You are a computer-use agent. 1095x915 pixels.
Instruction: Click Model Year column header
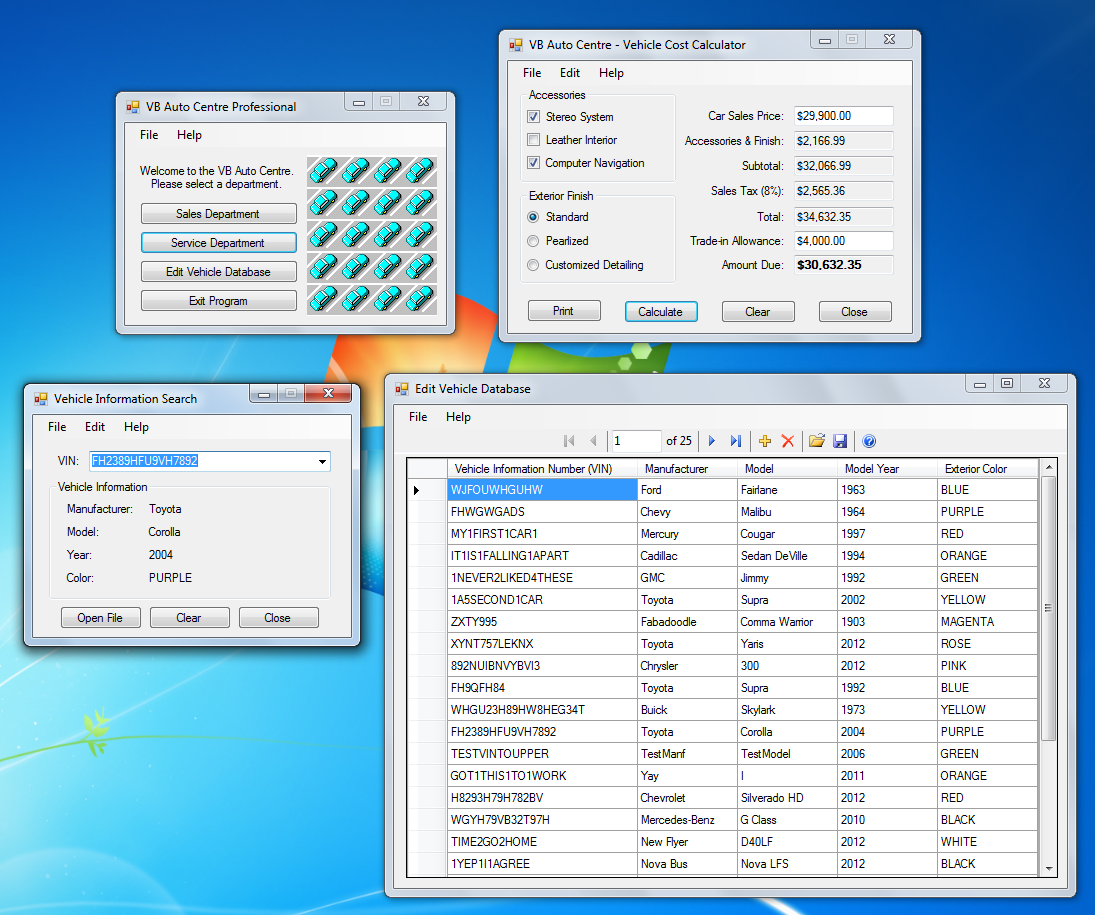[887, 469]
